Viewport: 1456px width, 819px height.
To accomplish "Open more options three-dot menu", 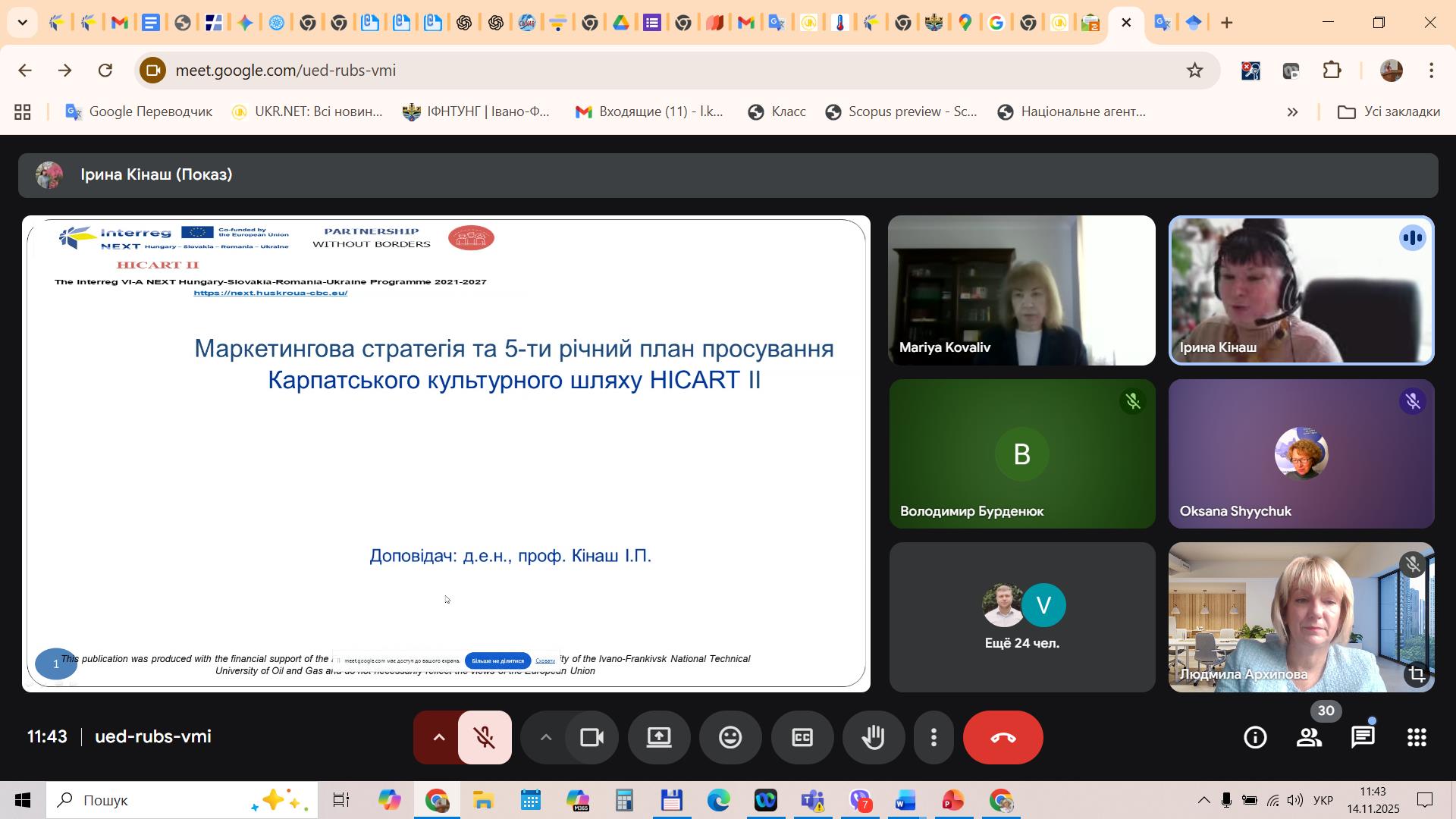I will click(x=934, y=738).
